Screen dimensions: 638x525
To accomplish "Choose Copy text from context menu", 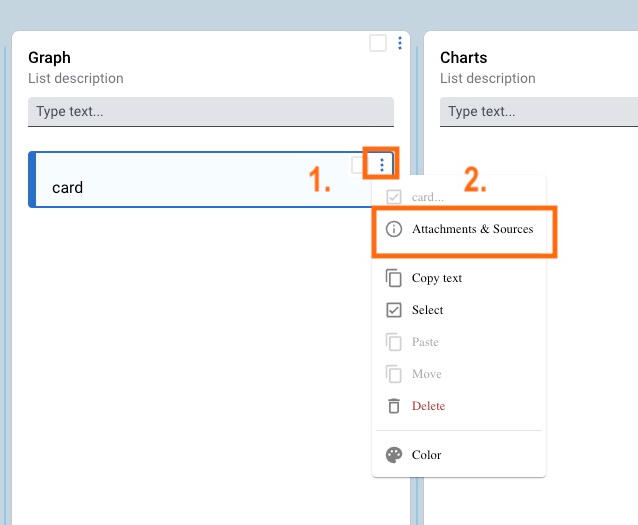I will pyautogui.click(x=437, y=278).
